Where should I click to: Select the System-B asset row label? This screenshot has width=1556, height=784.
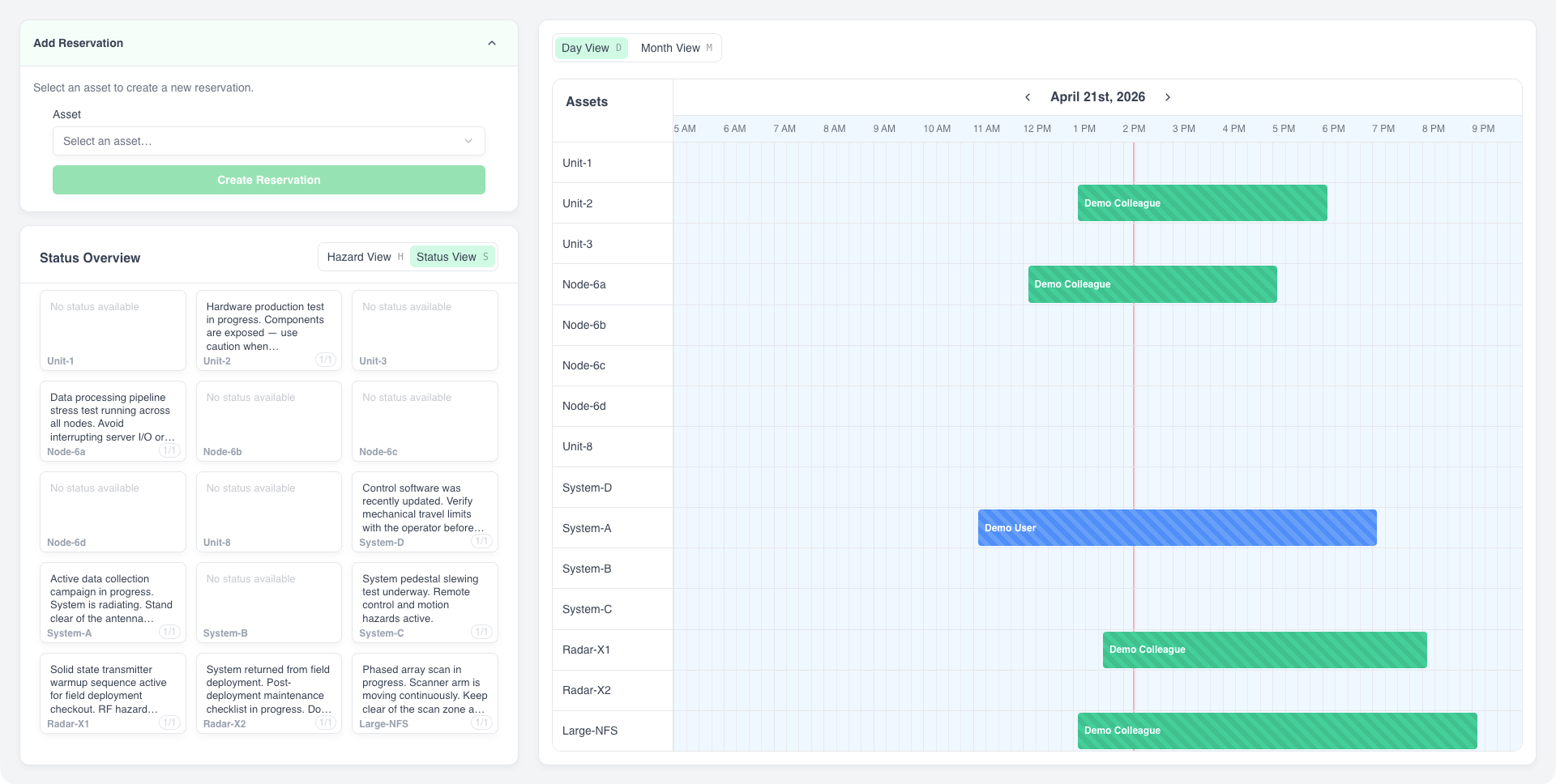587,569
